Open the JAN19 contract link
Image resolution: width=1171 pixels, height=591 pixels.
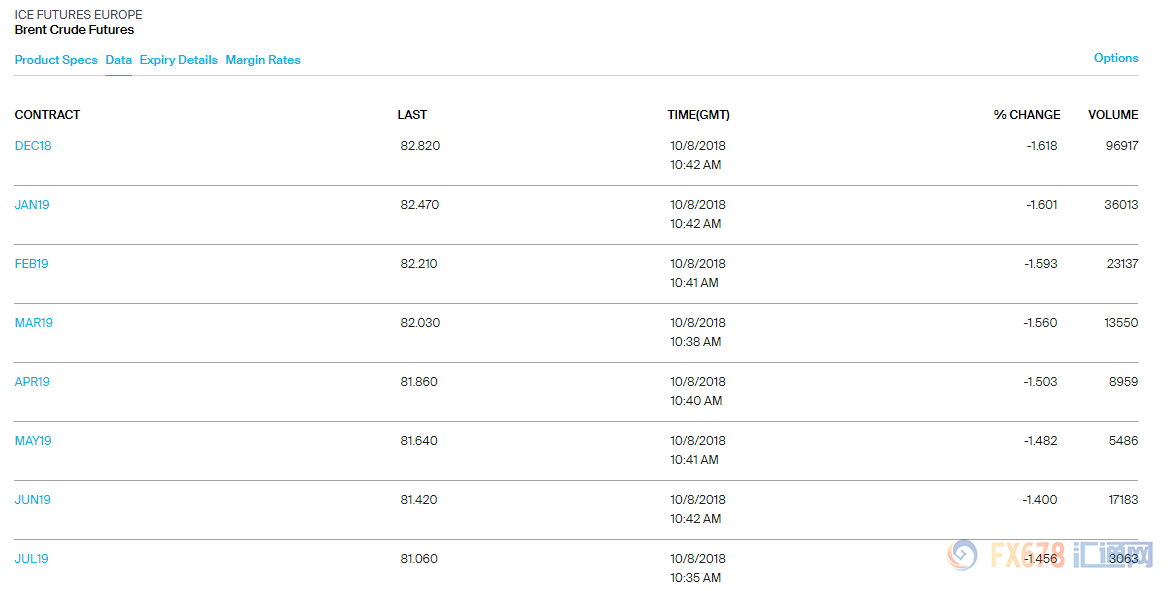[32, 205]
